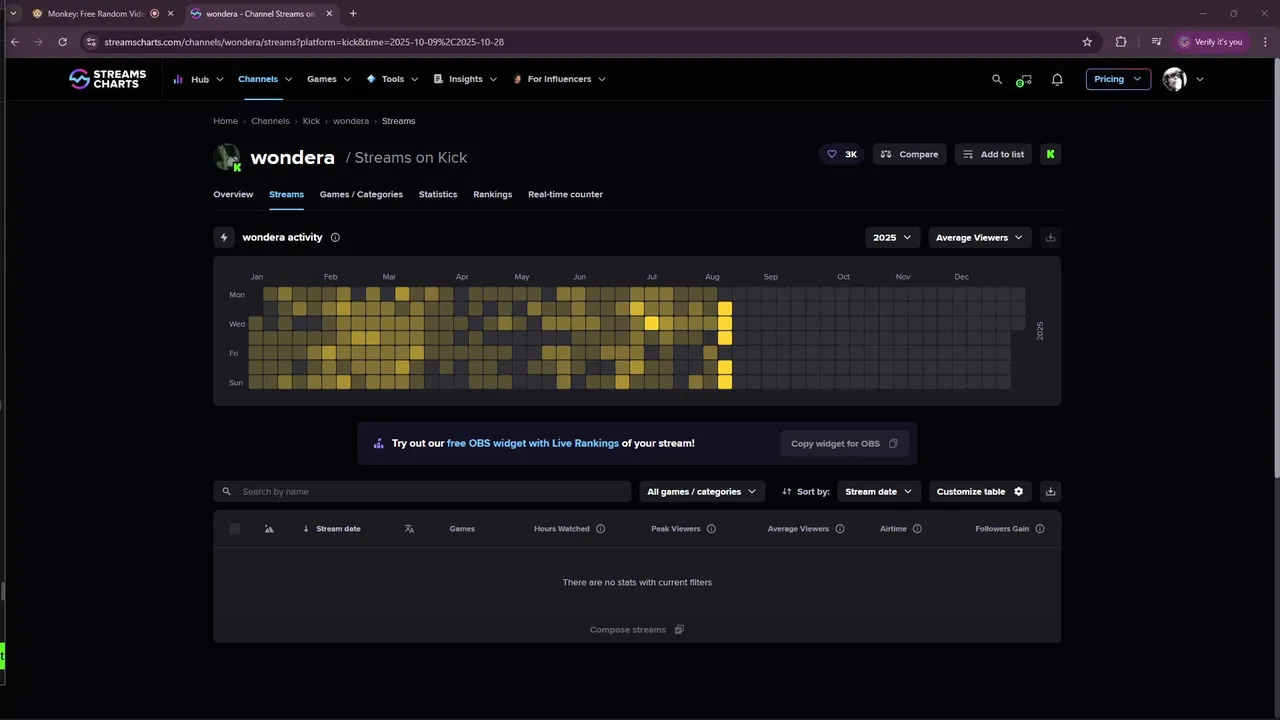This screenshot has height=720, width=1280.
Task: View site information icon in address bar
Action: point(91,42)
